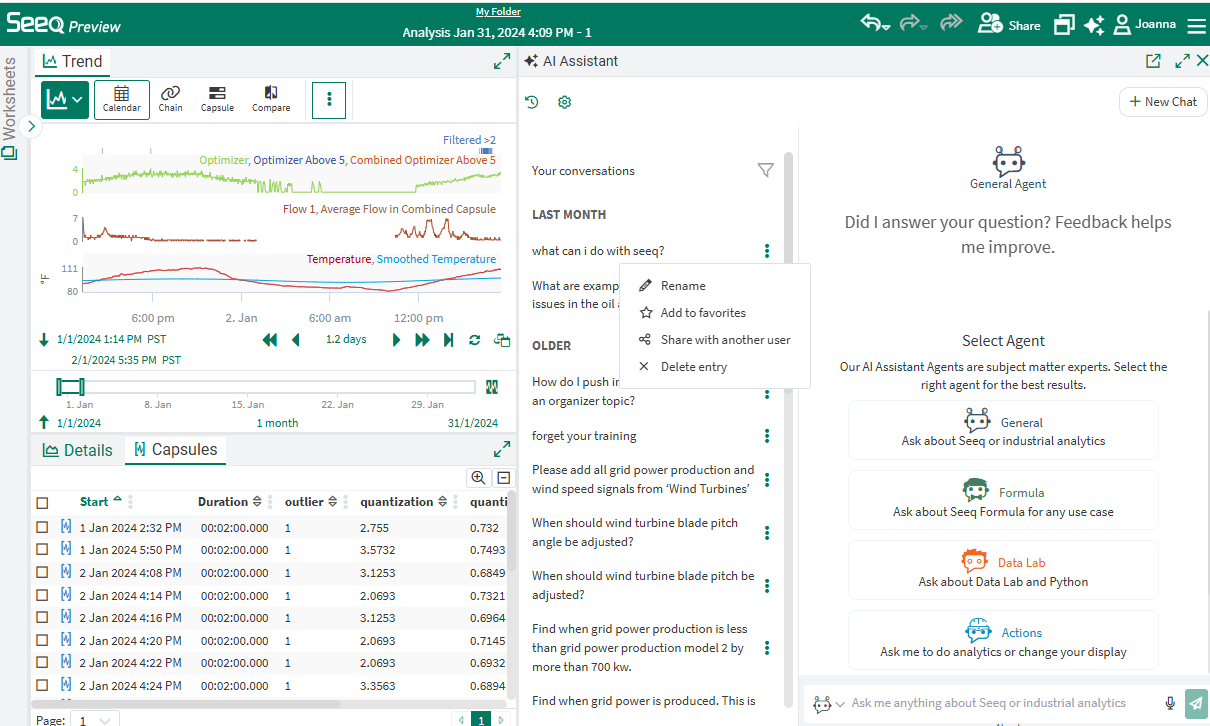Image resolution: width=1210 pixels, height=726 pixels.
Task: Open the hamburger main menu
Action: pyautogui.click(x=1196, y=25)
